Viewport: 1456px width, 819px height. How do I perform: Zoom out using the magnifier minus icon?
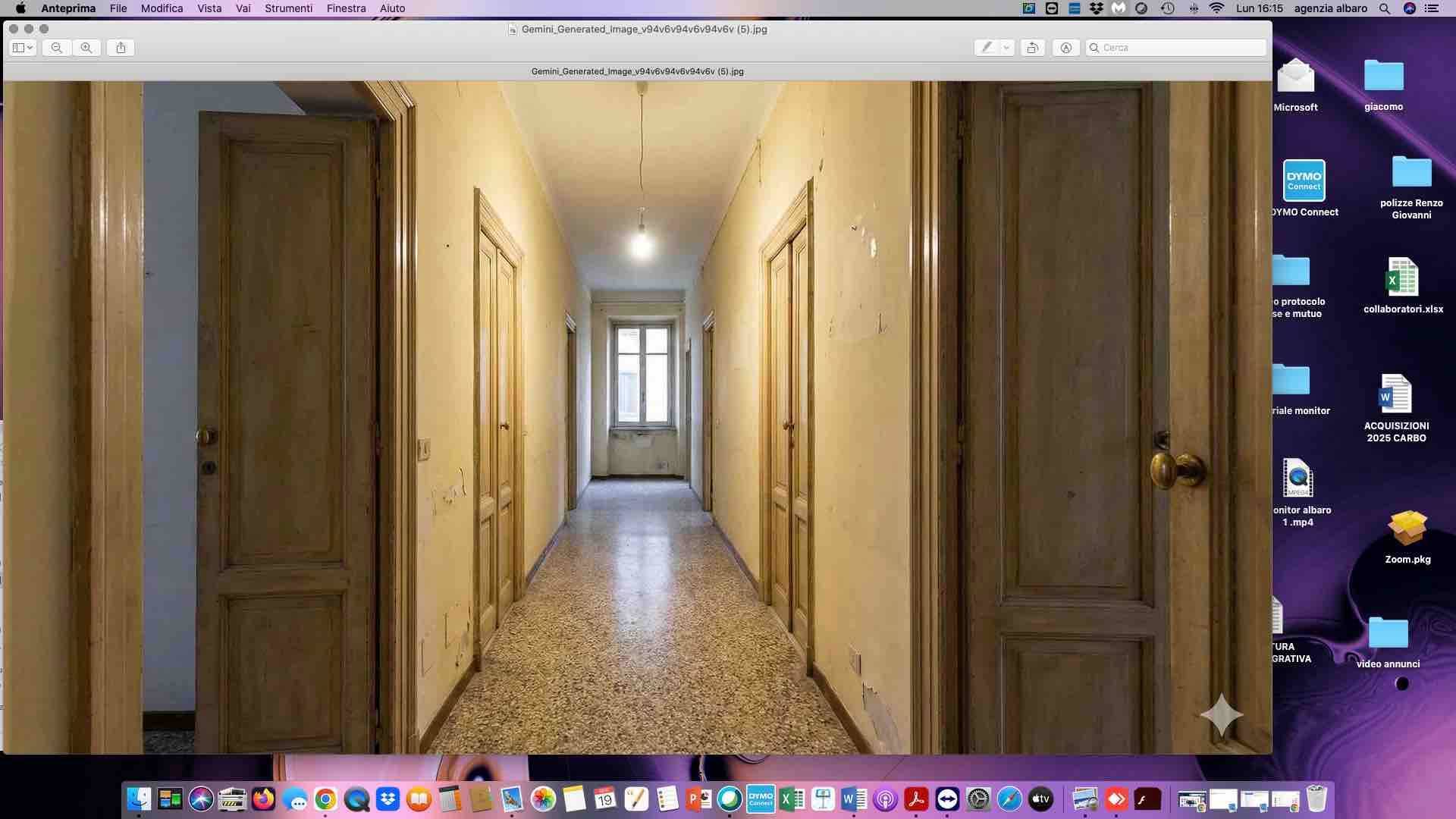click(x=56, y=47)
